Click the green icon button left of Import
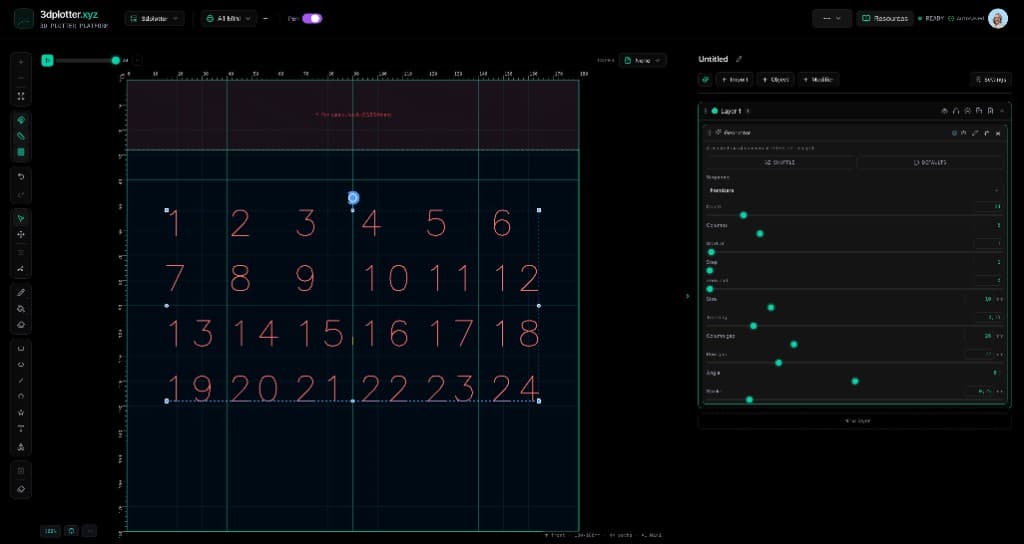Screen dimensions: 1024x544 [x=705, y=80]
